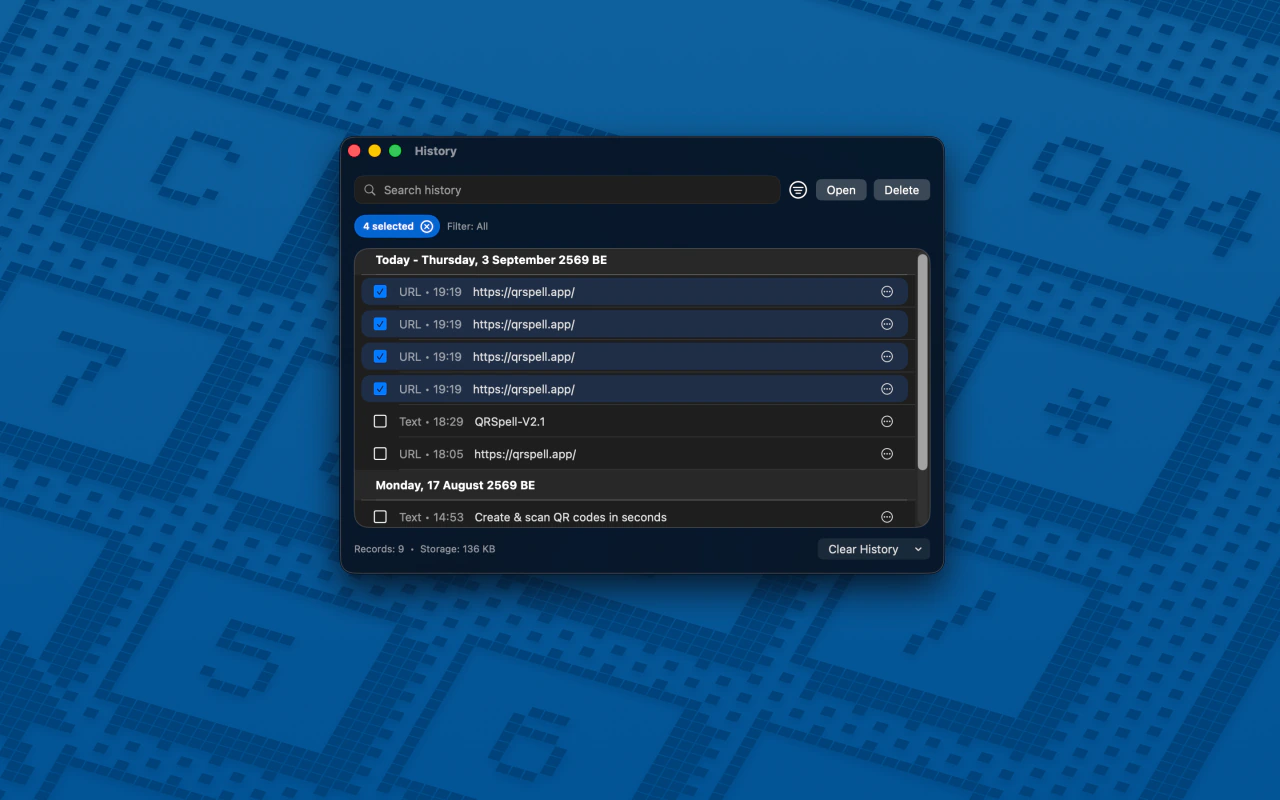
Task: Close the History window with red button
Action: [354, 151]
